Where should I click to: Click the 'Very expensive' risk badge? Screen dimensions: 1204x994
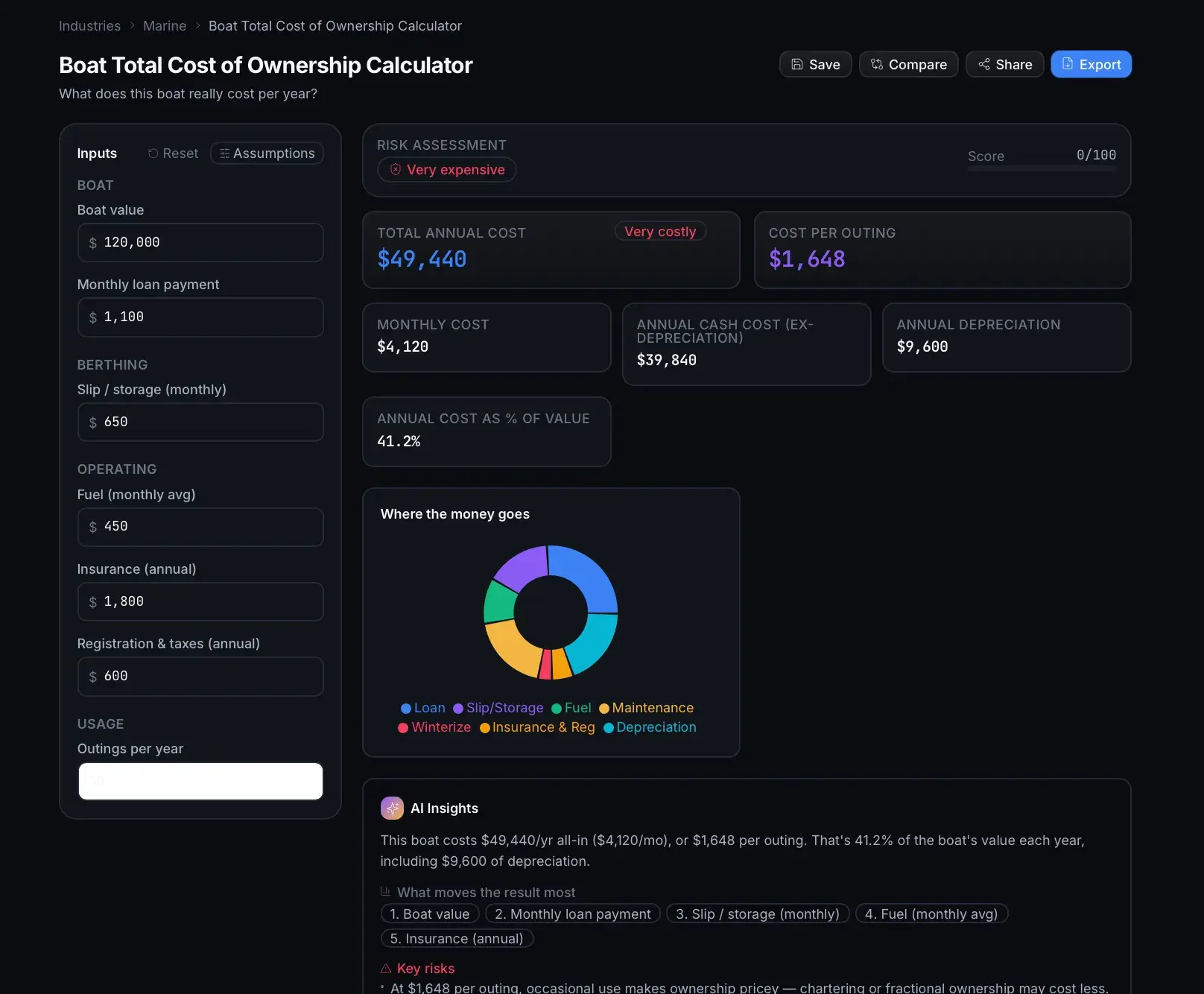tap(447, 170)
